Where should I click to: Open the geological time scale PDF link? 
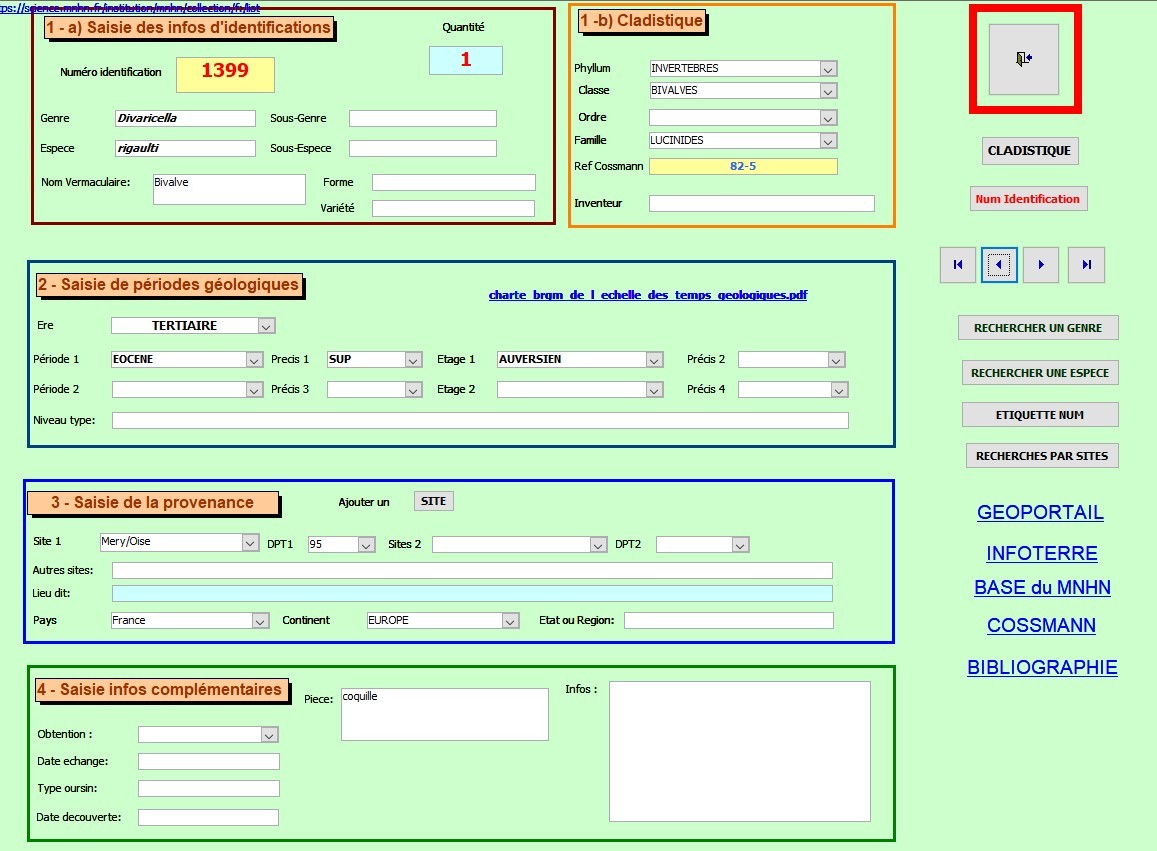(647, 295)
